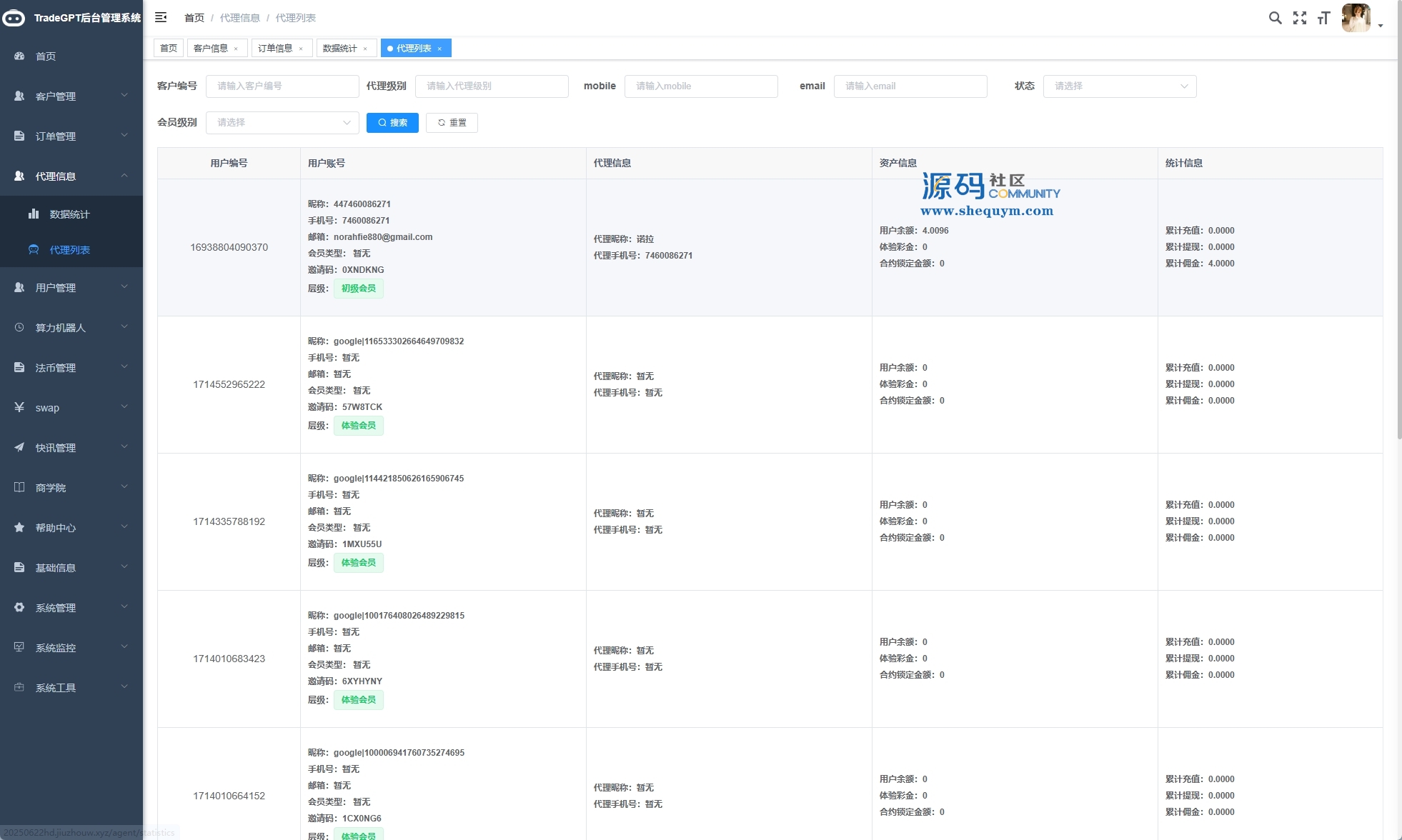The image size is (1402, 840).
Task: Click the user avatar thumbnail
Action: click(1356, 18)
